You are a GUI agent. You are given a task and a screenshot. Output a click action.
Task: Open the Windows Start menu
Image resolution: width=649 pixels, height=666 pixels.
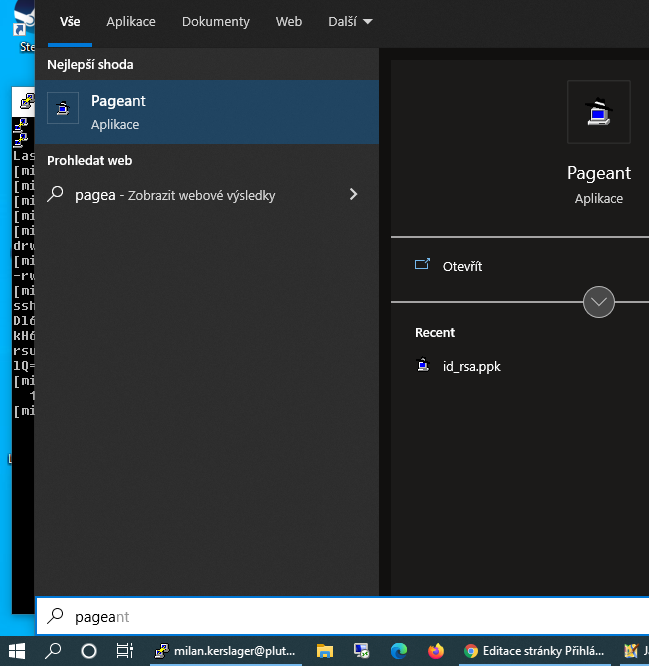tap(17, 651)
